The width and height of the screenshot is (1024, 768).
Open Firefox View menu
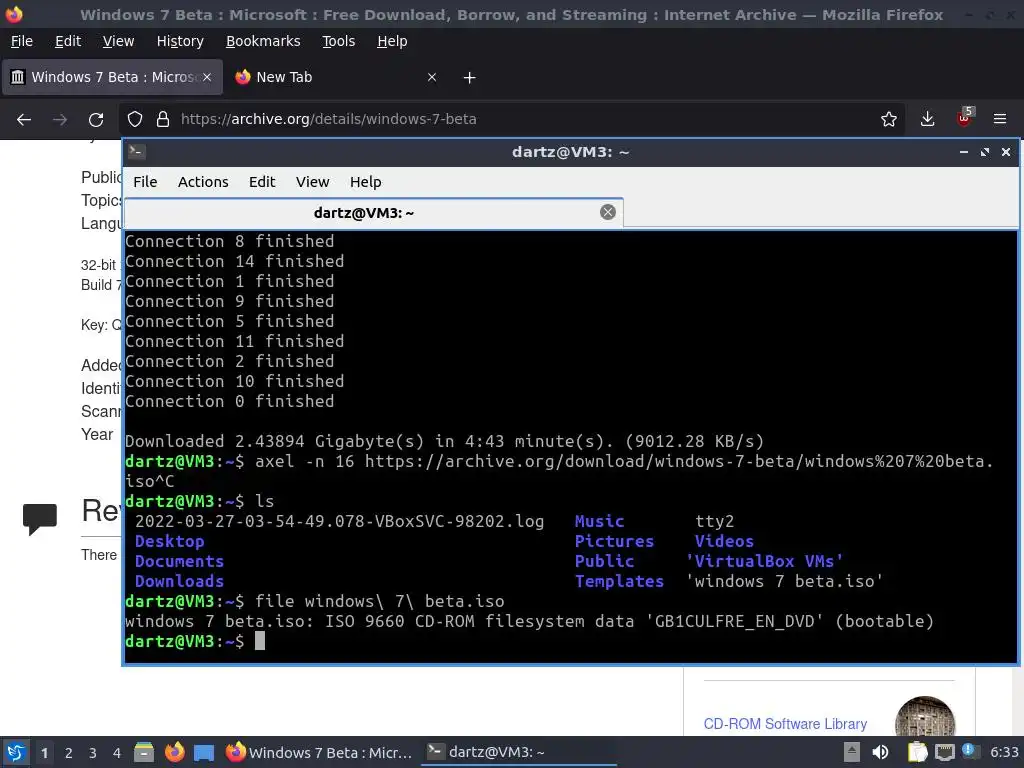[x=118, y=41]
